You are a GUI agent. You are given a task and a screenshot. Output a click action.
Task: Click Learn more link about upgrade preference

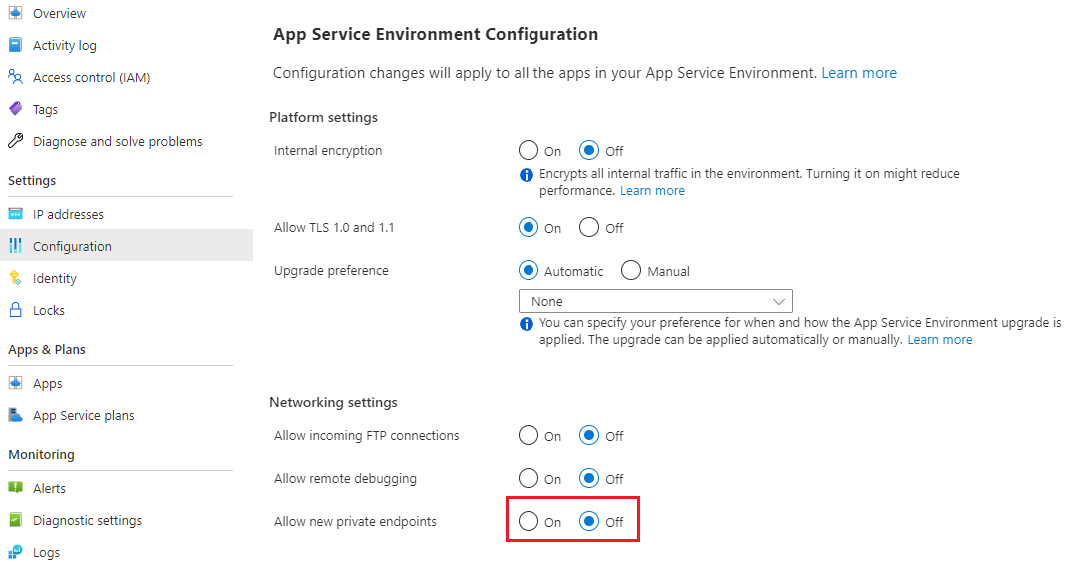(x=939, y=339)
